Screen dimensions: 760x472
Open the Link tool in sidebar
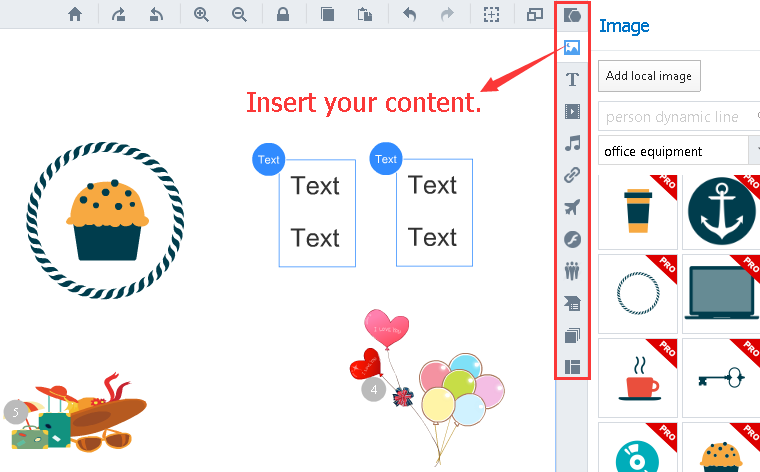(572, 175)
